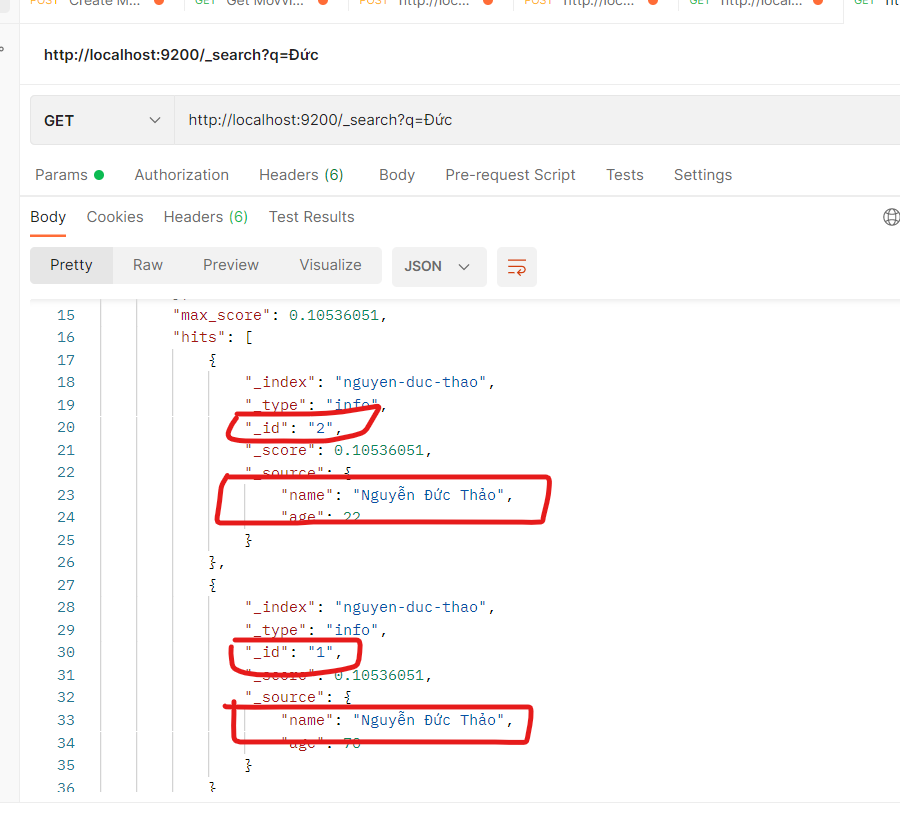Open the Tests tab

[624, 175]
